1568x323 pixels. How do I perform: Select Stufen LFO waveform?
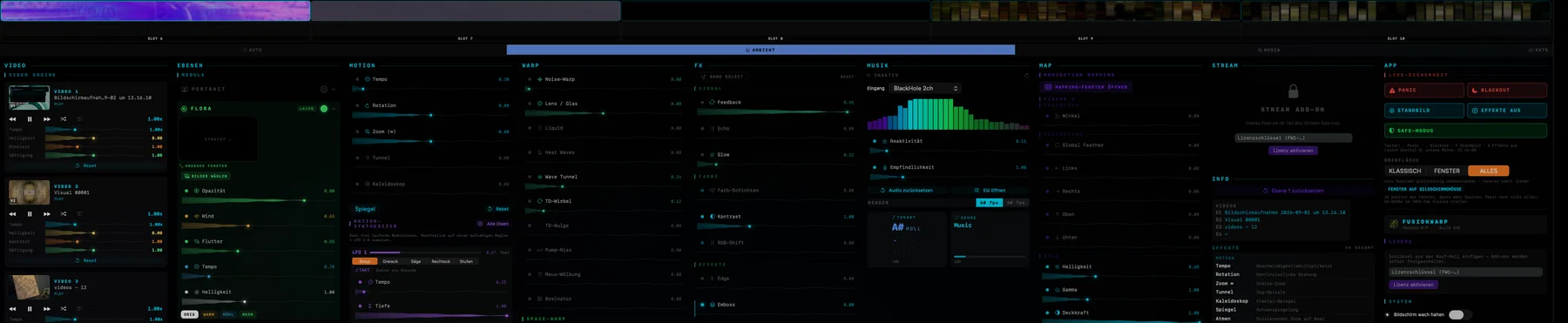point(466,261)
